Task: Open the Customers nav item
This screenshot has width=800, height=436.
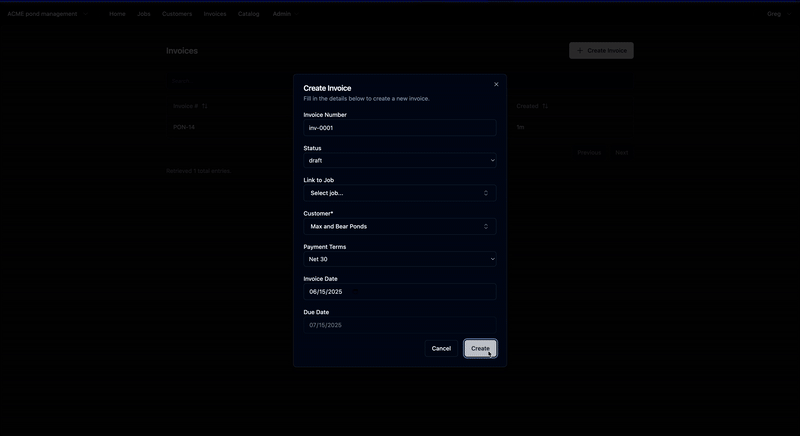Action: tap(177, 14)
